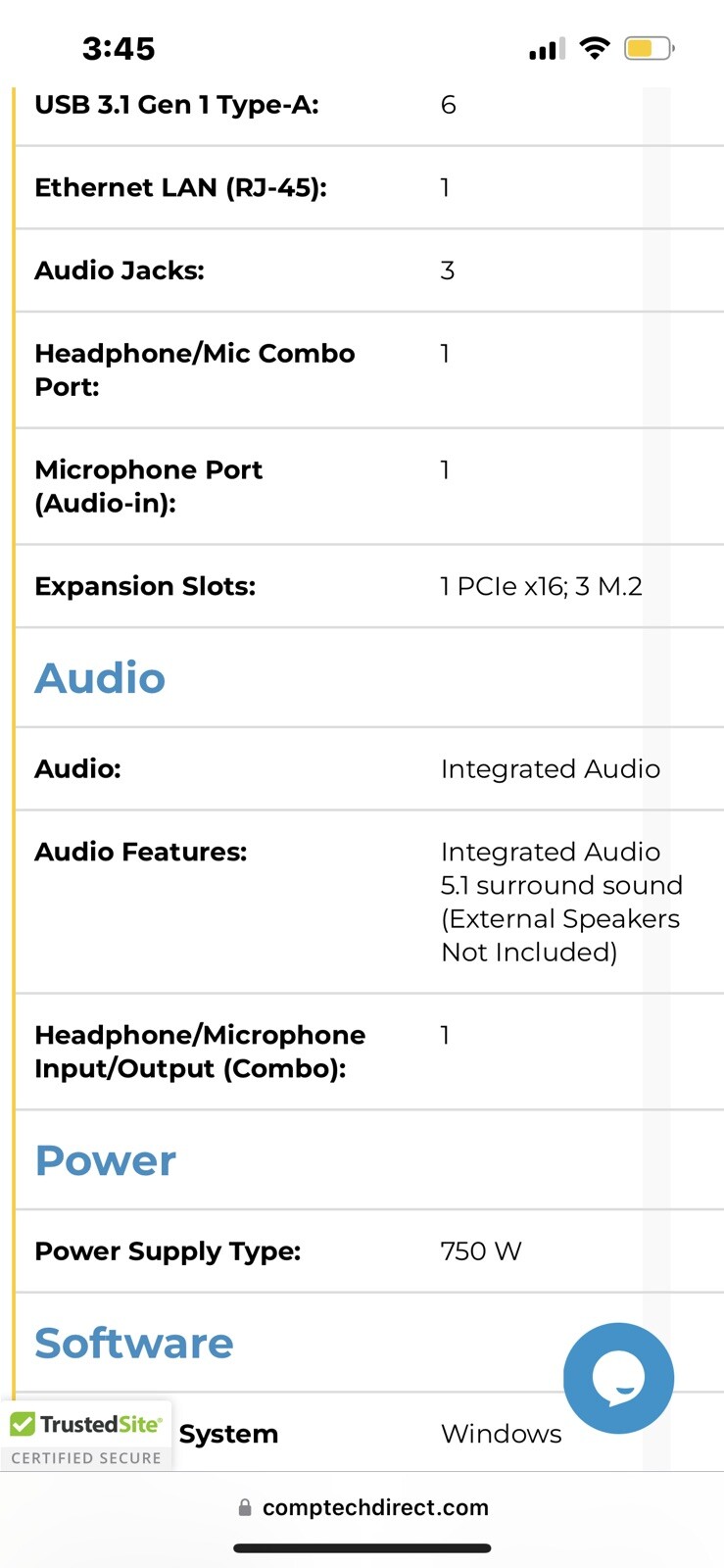Select the Audio section heading
Viewport: 724px width, 1568px height.
[x=100, y=677]
